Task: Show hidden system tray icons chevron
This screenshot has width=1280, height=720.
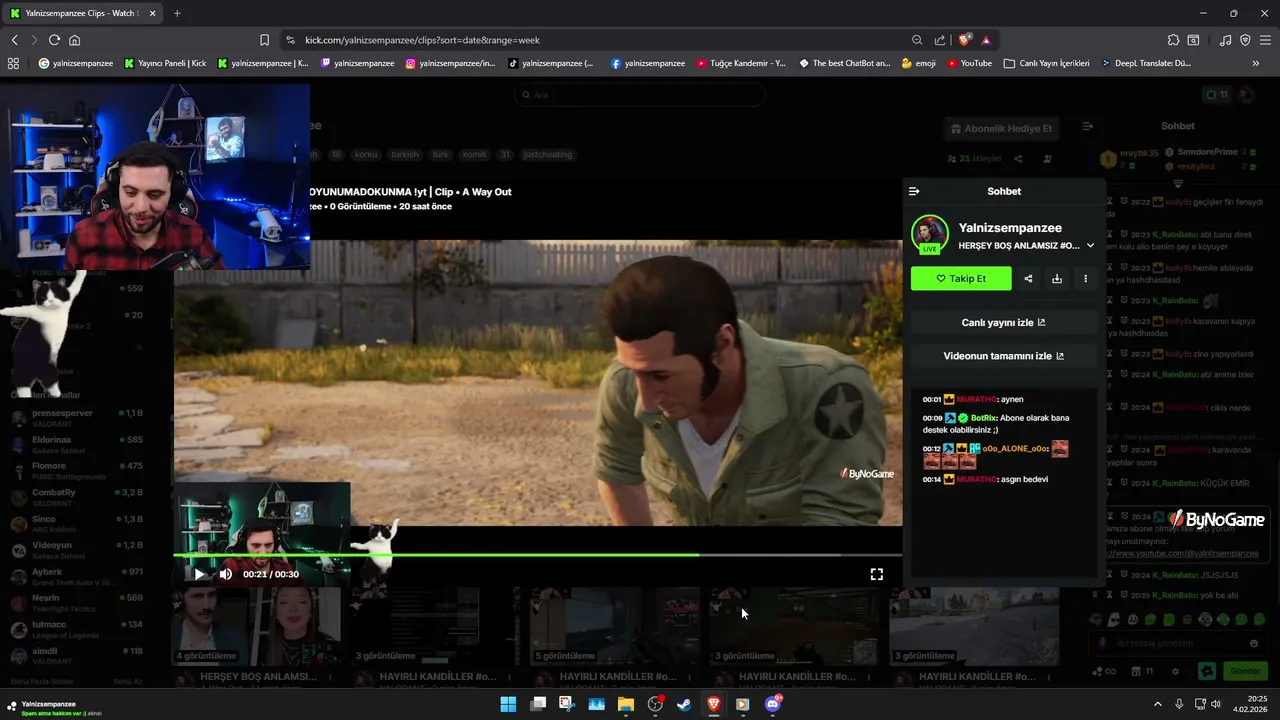Action: pyautogui.click(x=1158, y=704)
